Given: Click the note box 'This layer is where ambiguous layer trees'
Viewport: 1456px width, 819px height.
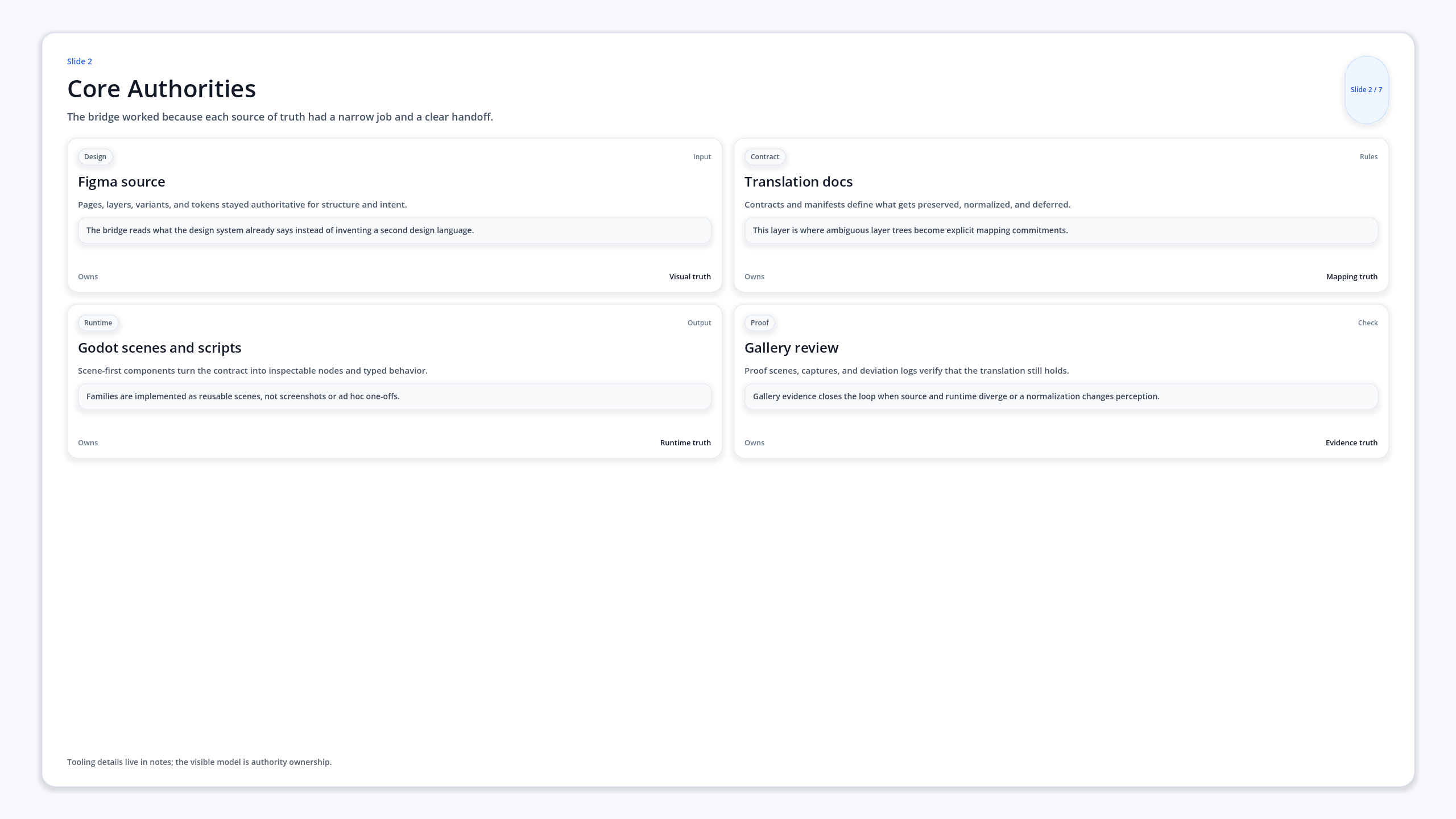Looking at the screenshot, I should click(x=1061, y=230).
